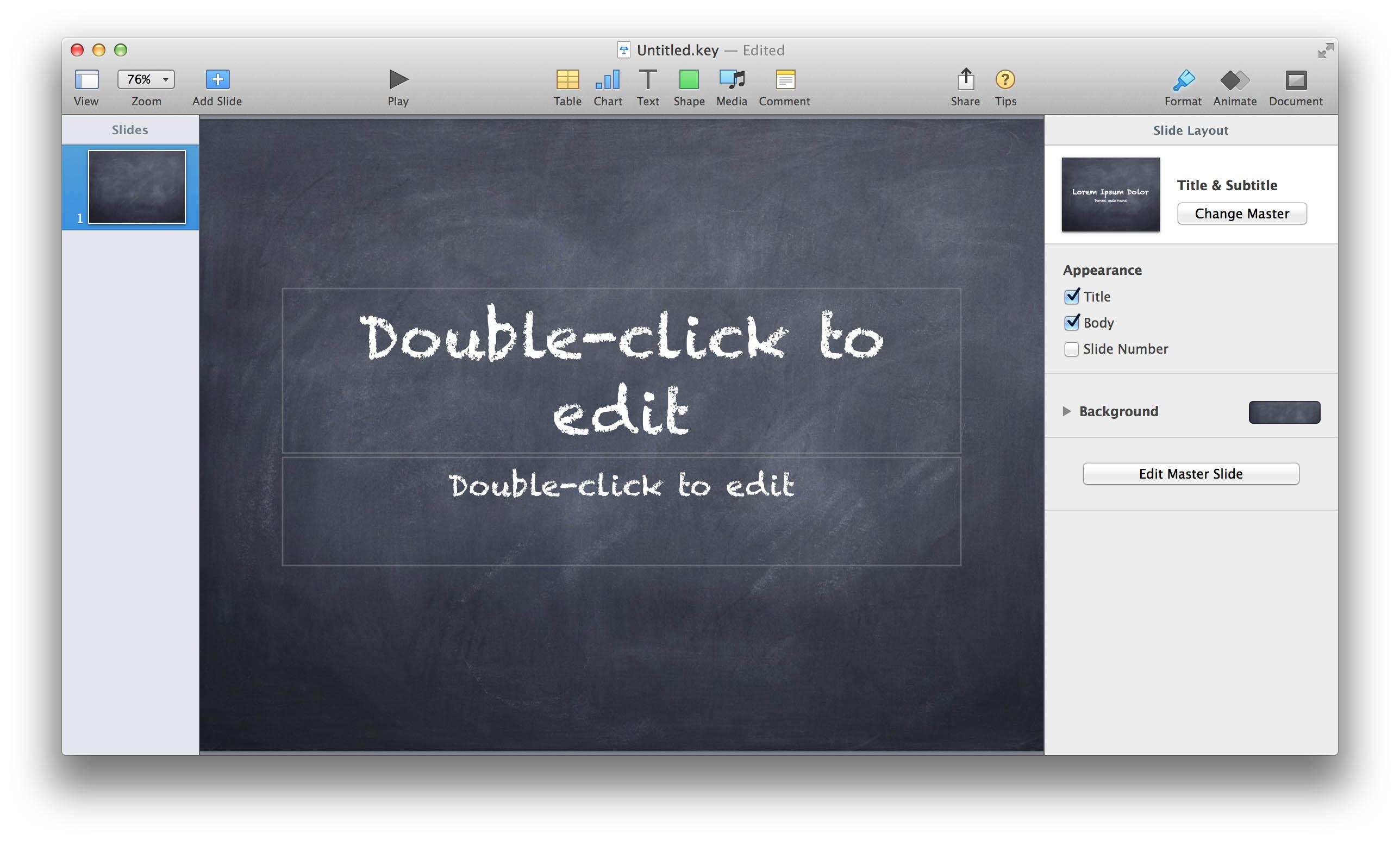Click the Share upload icon

pos(965,79)
